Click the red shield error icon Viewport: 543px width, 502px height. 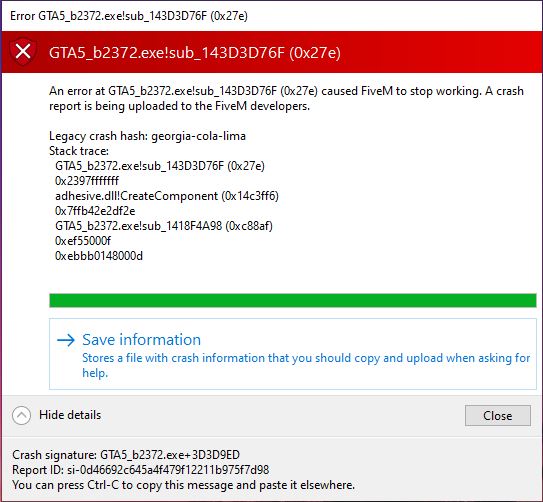click(23, 52)
